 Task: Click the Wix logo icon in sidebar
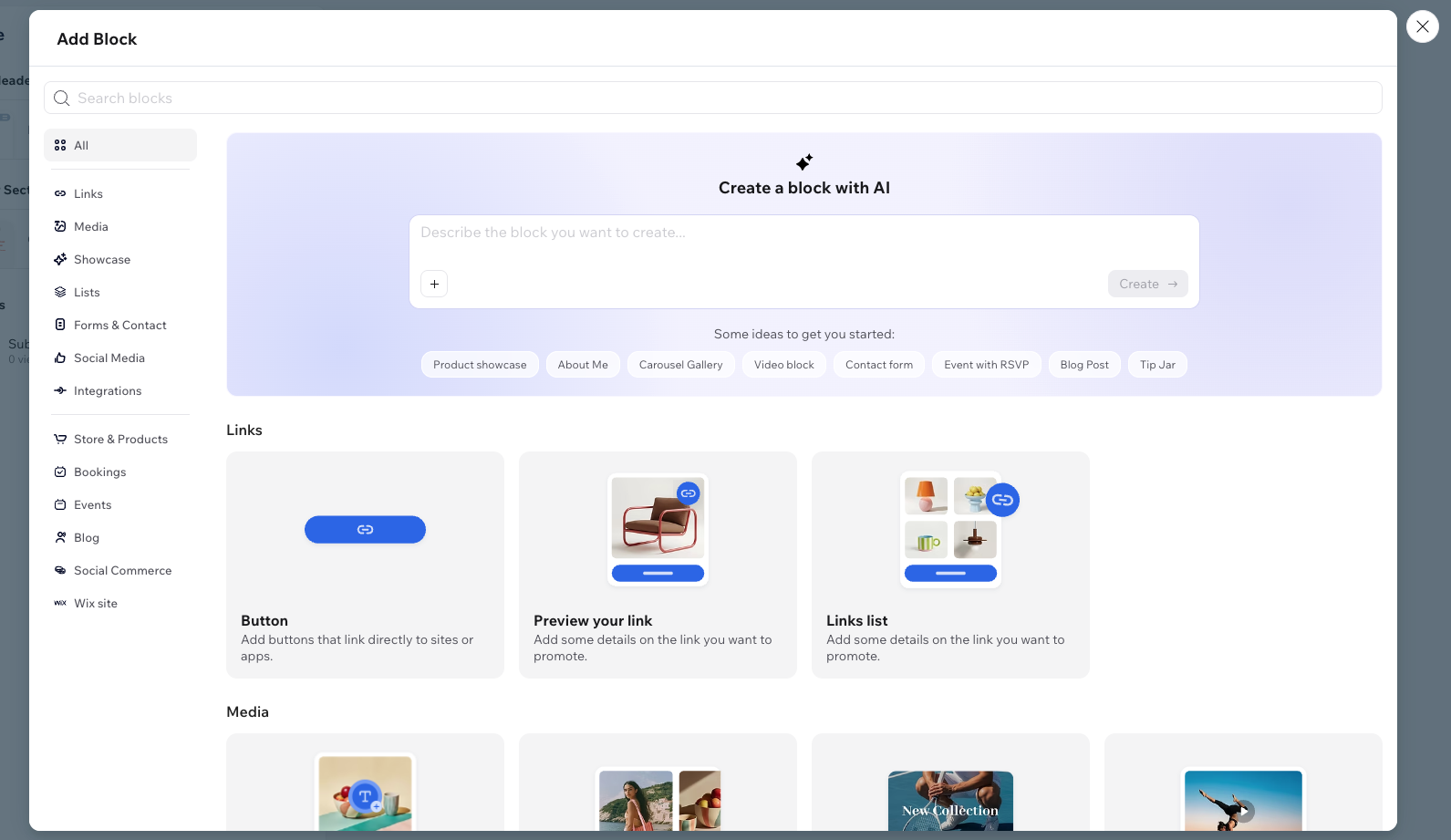[x=60, y=603]
